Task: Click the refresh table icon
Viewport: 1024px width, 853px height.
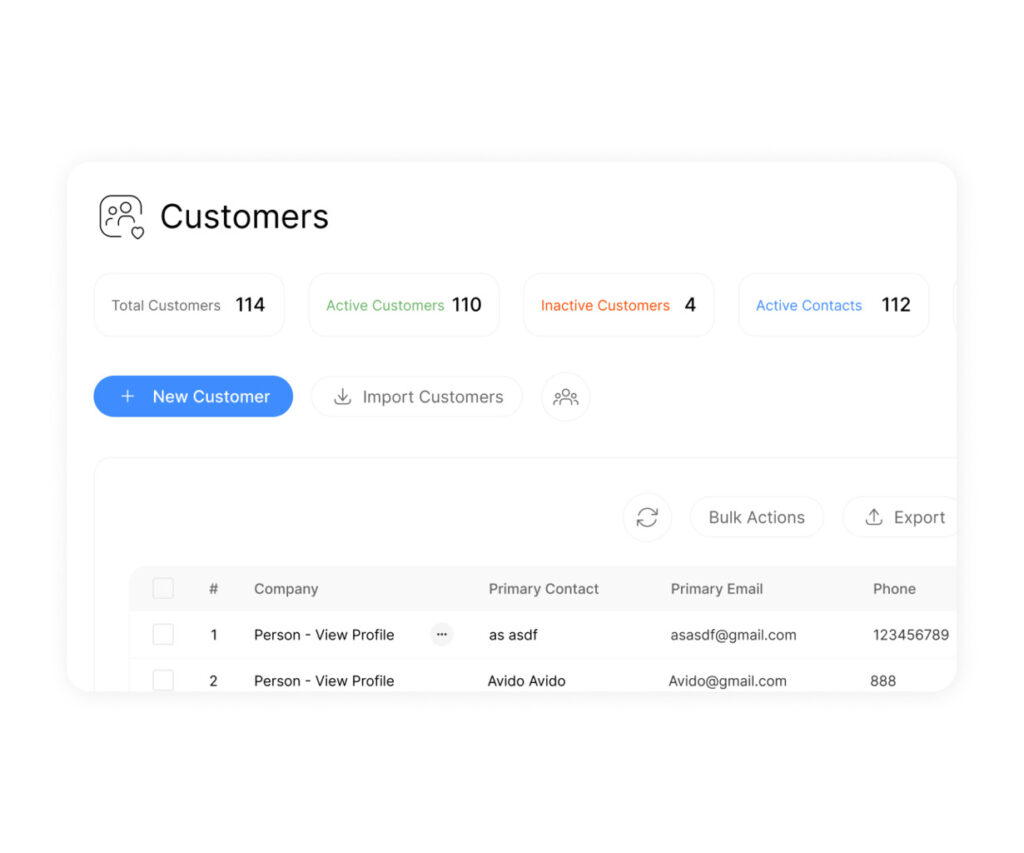Action: [647, 517]
